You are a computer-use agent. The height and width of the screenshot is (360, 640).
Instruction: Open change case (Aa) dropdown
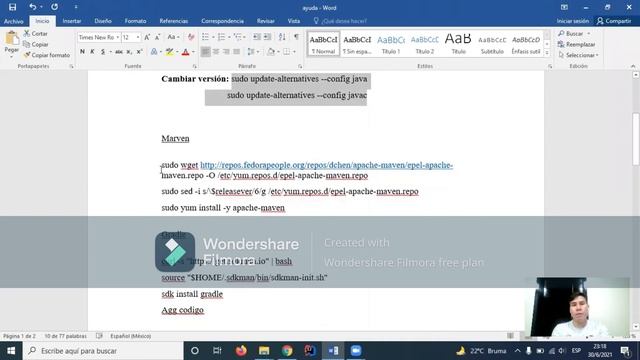[173, 37]
